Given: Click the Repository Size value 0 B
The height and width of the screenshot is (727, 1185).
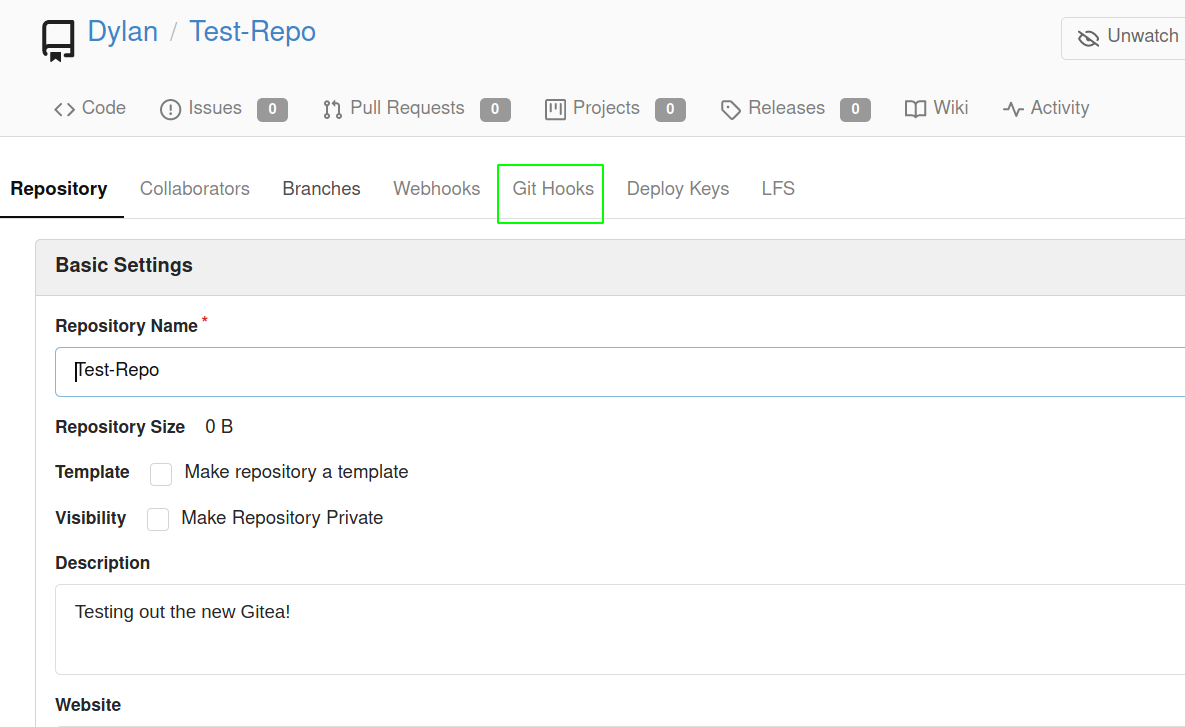Looking at the screenshot, I should pos(219,427).
